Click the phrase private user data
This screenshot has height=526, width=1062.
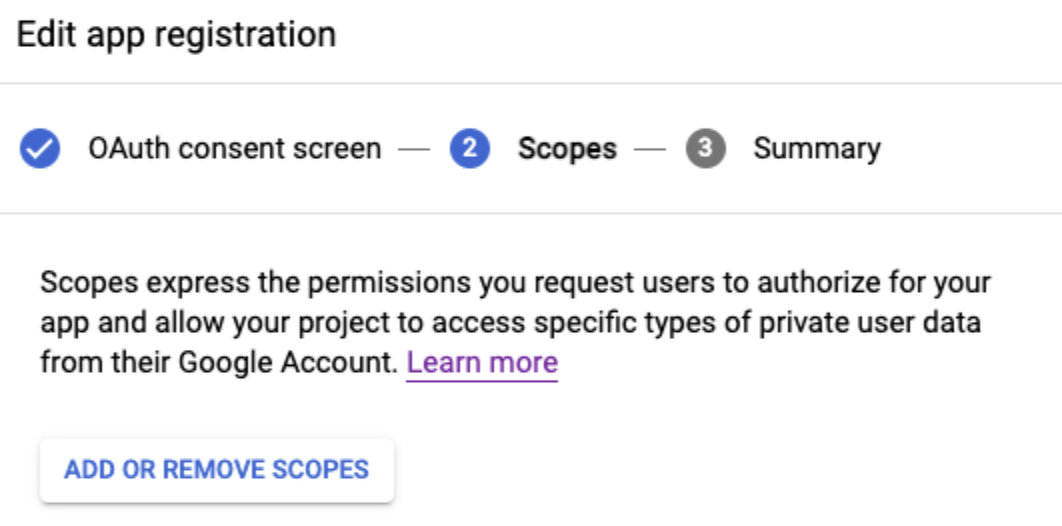coord(870,322)
